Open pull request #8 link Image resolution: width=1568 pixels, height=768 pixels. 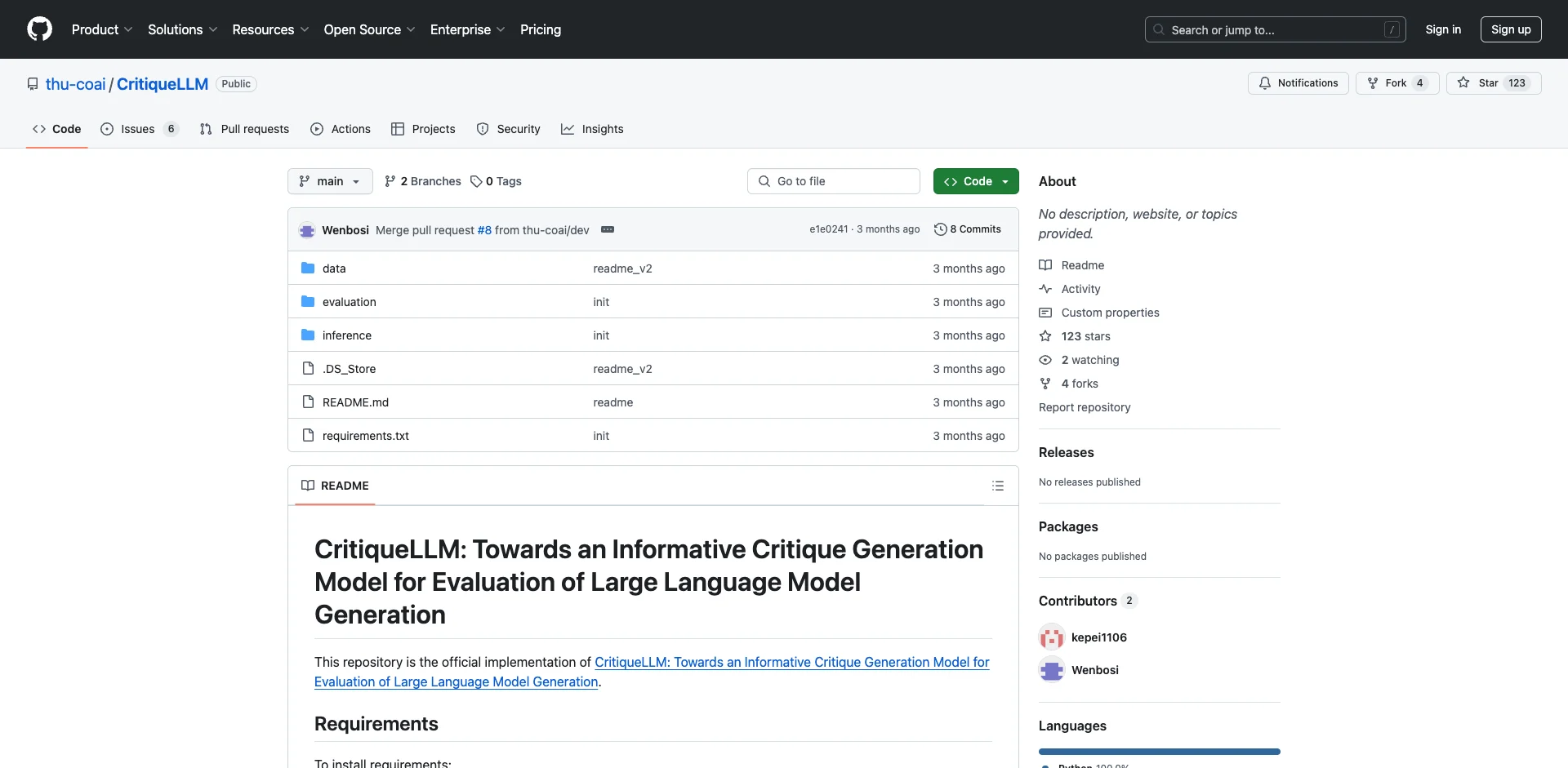484,230
